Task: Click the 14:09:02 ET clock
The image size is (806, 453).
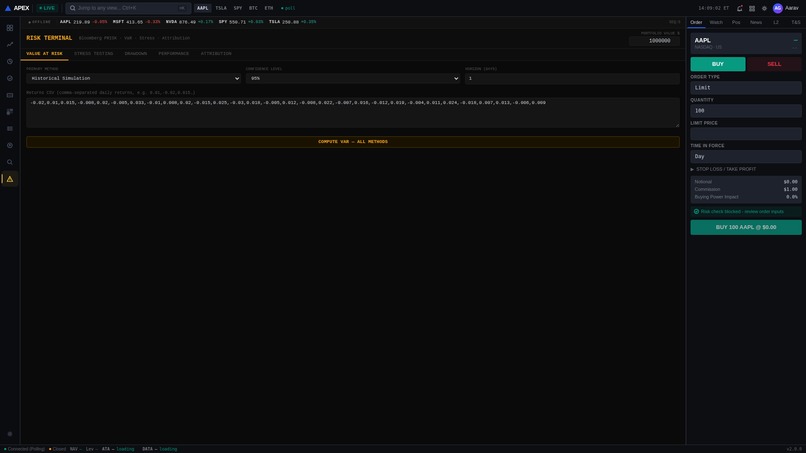Action: [713, 8]
